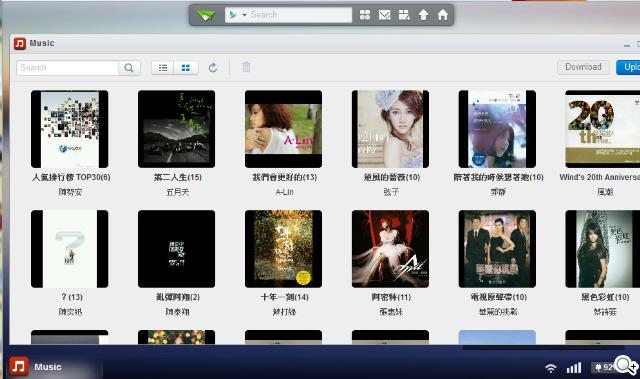640x379 pixels.
Task: Open the golden sparkle album cover (14)
Action: pos(284,249)
